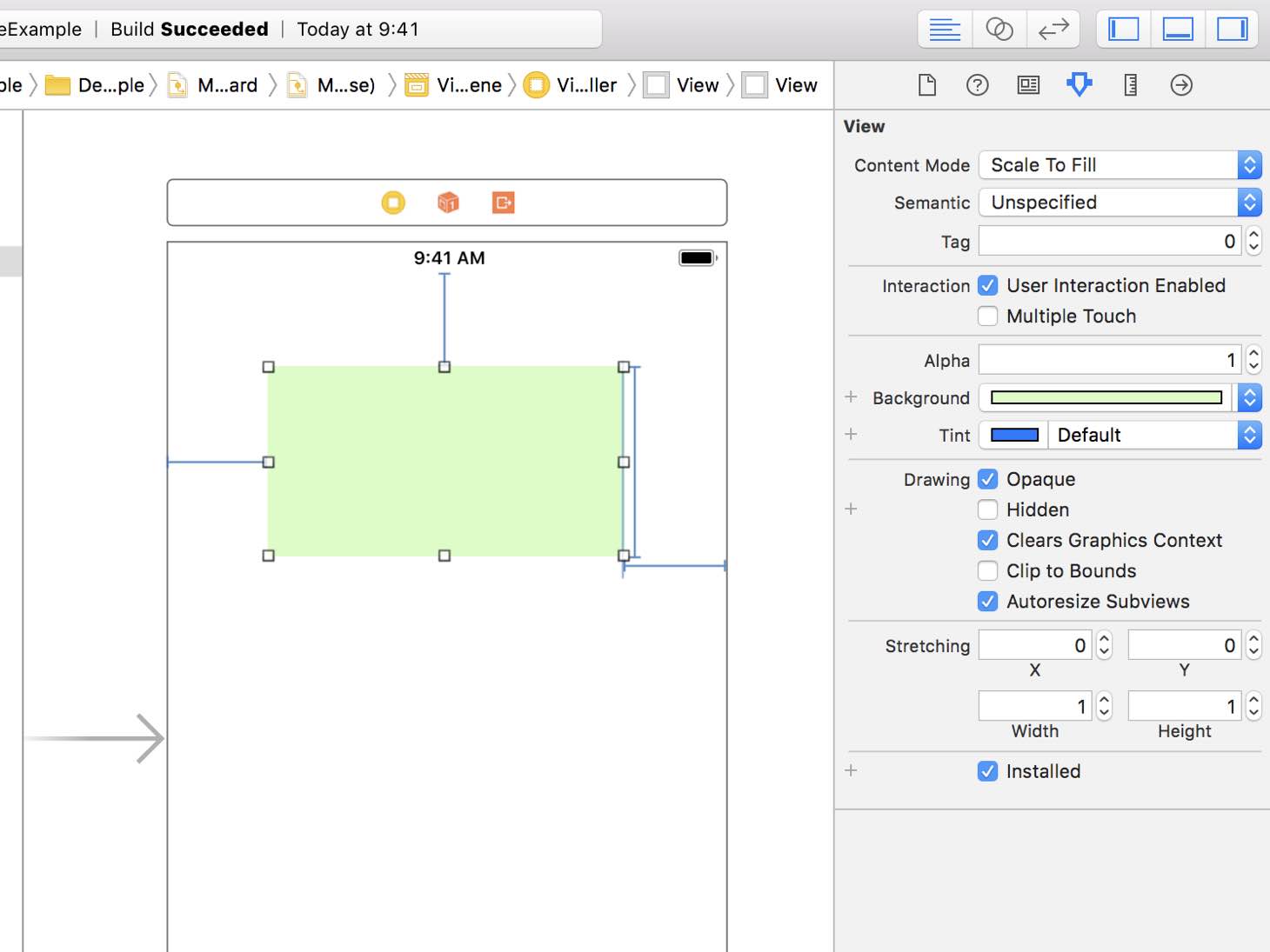The image size is (1270, 952).
Task: Toggle the Navigator panel
Action: (1123, 30)
